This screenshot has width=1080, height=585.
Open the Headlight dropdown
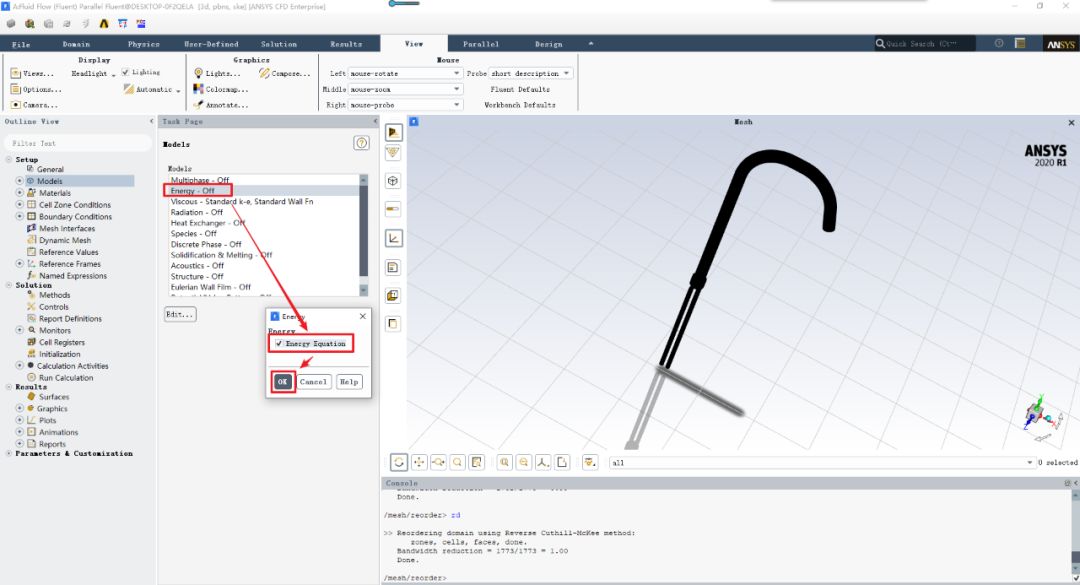pos(94,74)
